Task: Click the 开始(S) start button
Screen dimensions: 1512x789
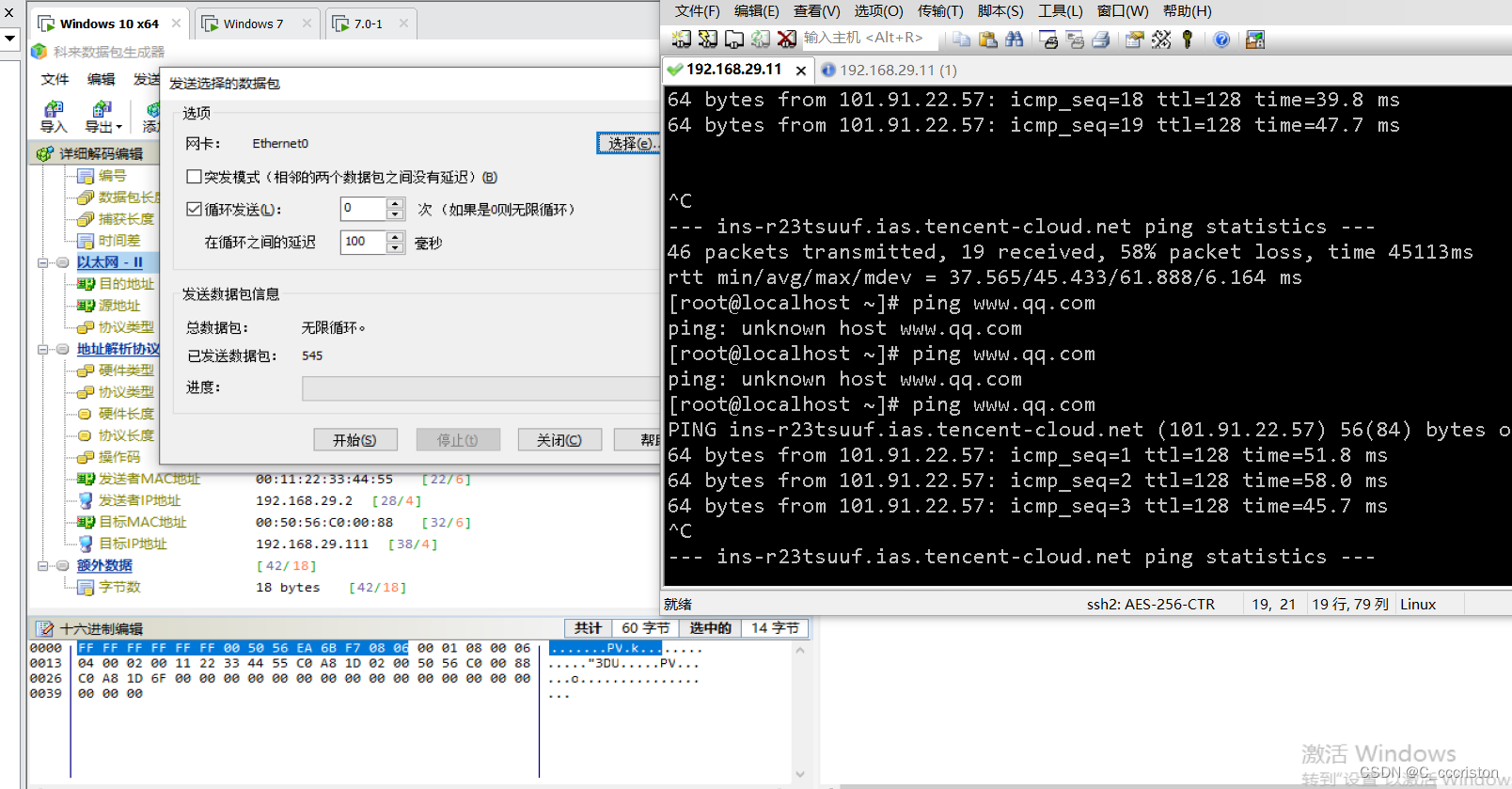Action: [x=354, y=440]
